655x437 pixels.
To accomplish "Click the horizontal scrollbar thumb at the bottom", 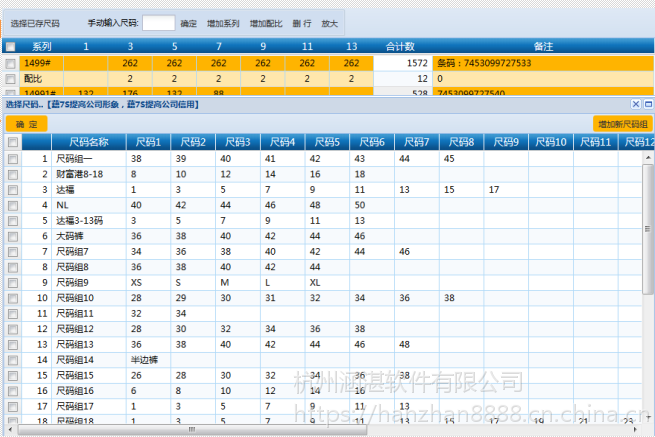I will [x=192, y=429].
